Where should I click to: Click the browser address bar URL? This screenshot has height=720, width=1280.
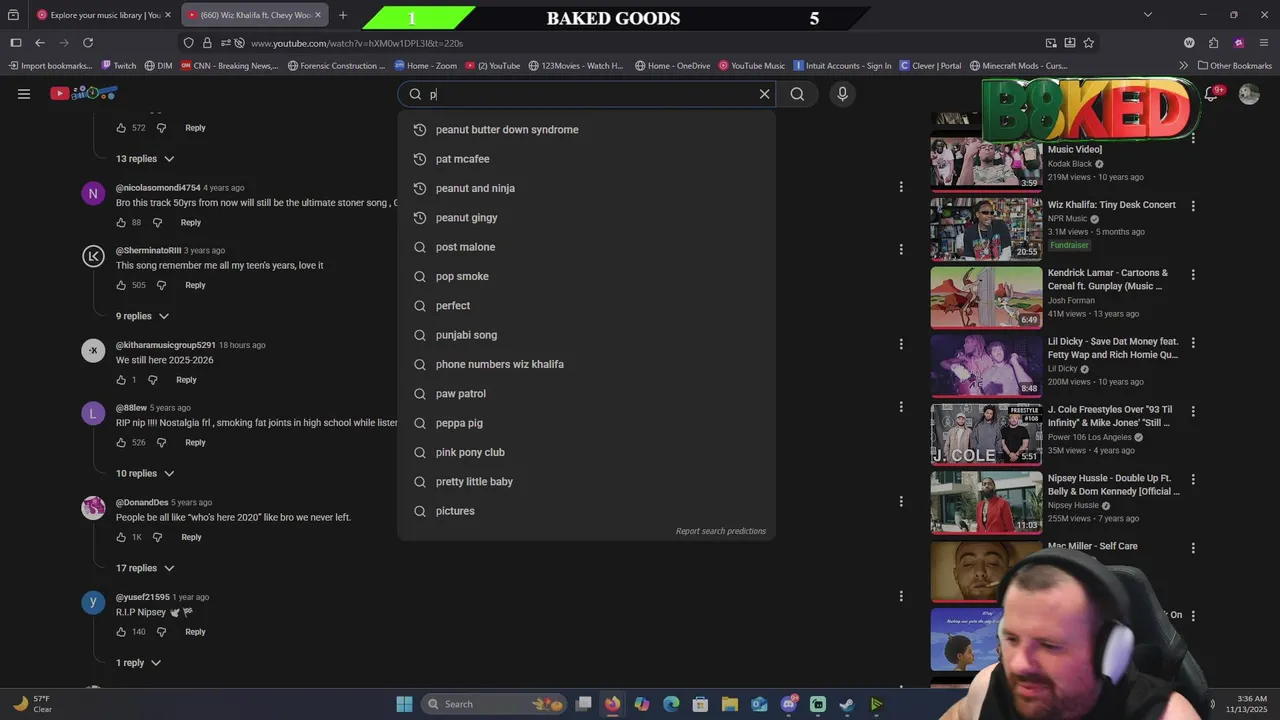pos(356,43)
